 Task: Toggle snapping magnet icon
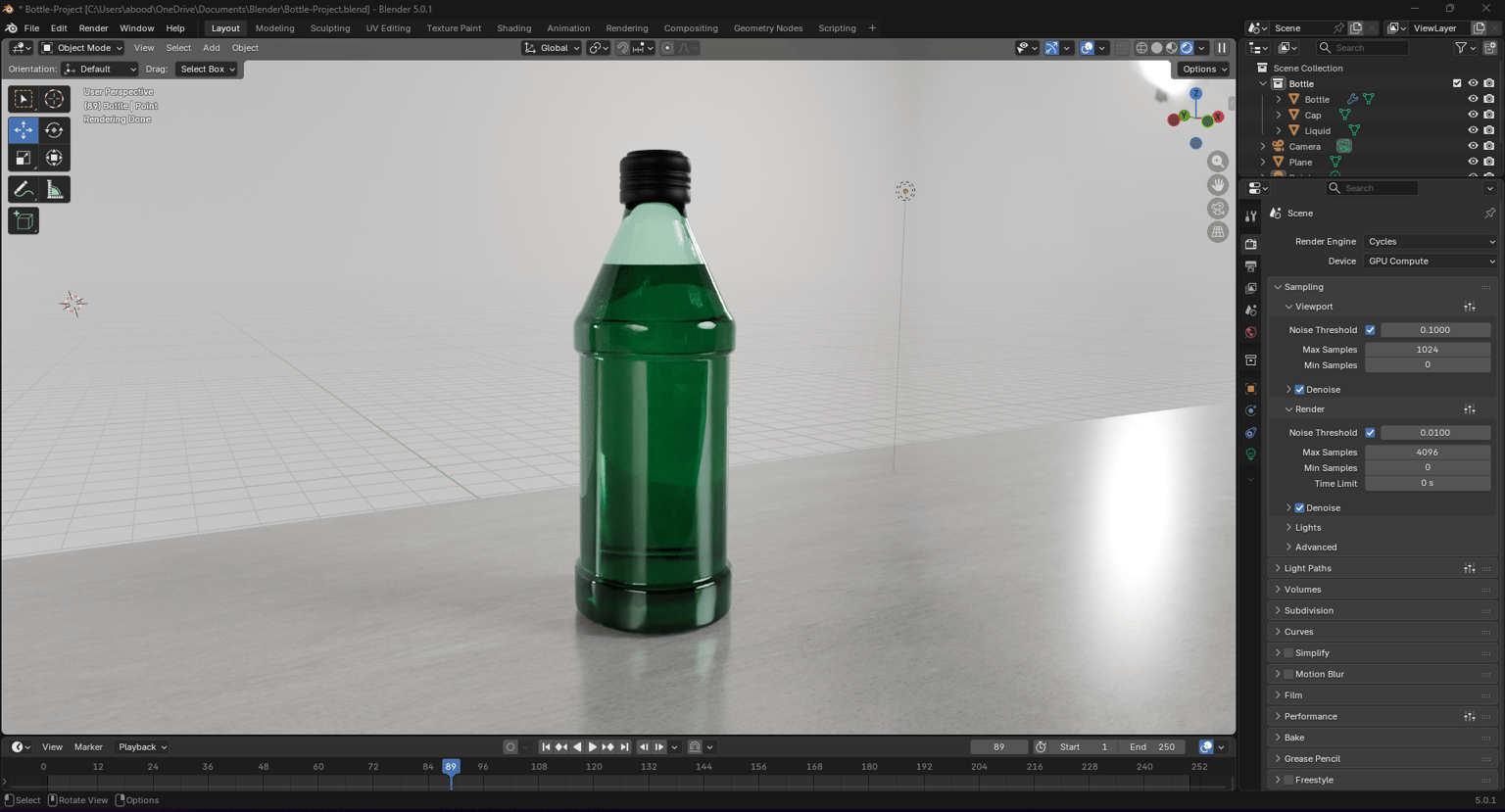point(622,48)
